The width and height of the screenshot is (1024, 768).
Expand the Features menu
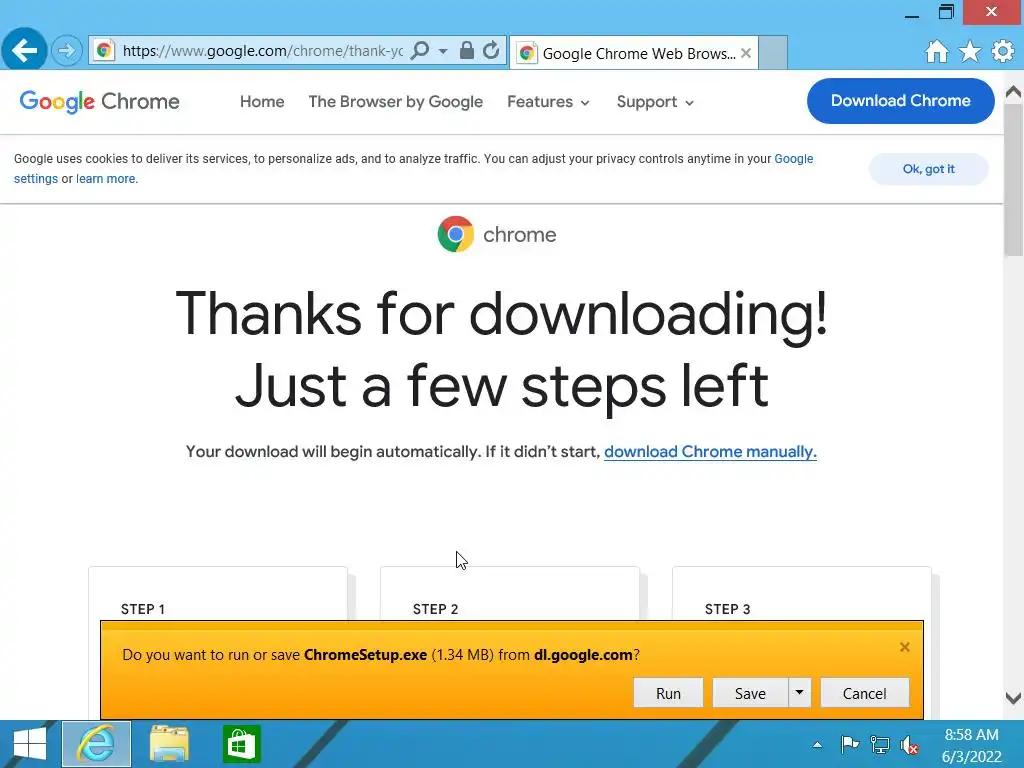pyautogui.click(x=548, y=102)
